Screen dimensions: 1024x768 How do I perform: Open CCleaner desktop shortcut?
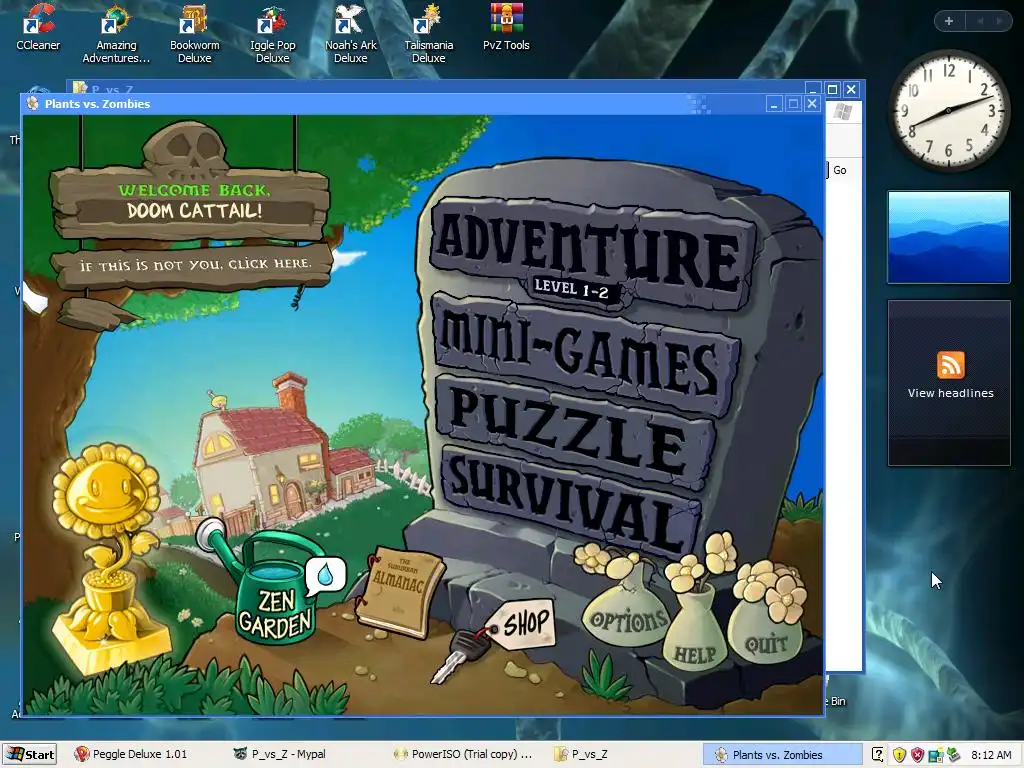(x=38, y=27)
